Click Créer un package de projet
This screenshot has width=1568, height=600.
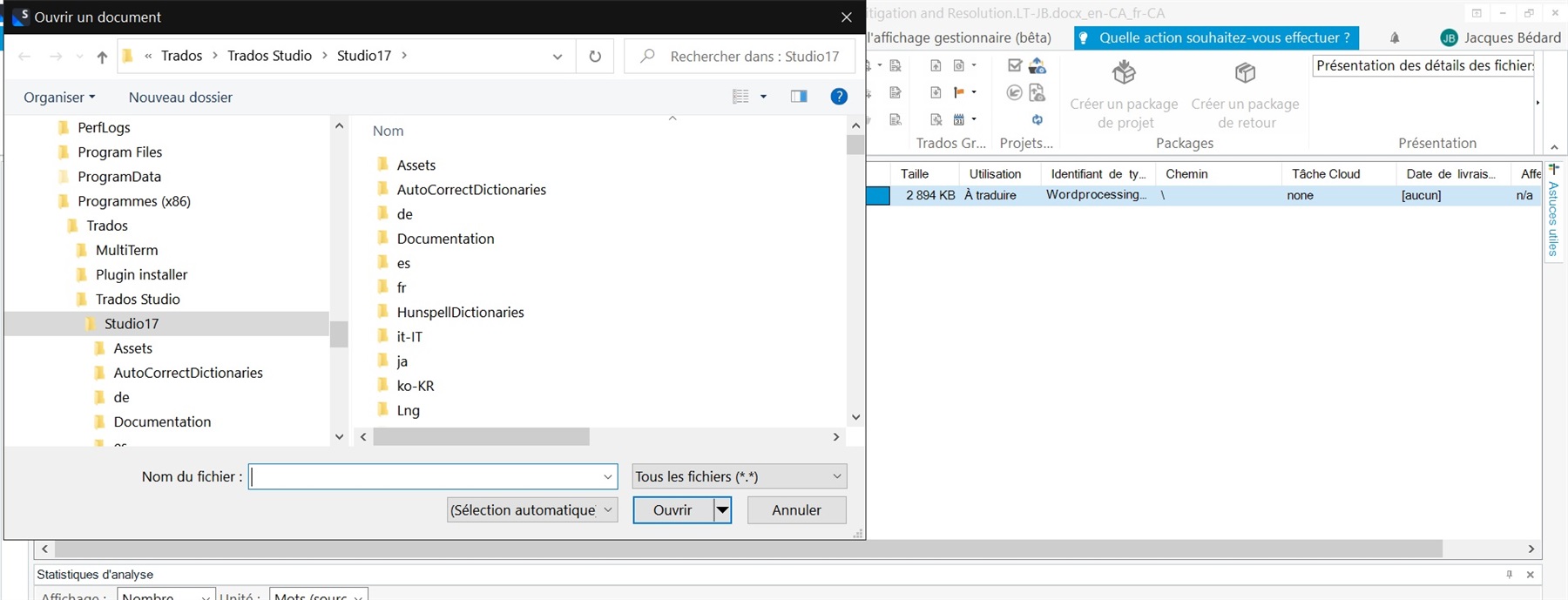point(1124,95)
